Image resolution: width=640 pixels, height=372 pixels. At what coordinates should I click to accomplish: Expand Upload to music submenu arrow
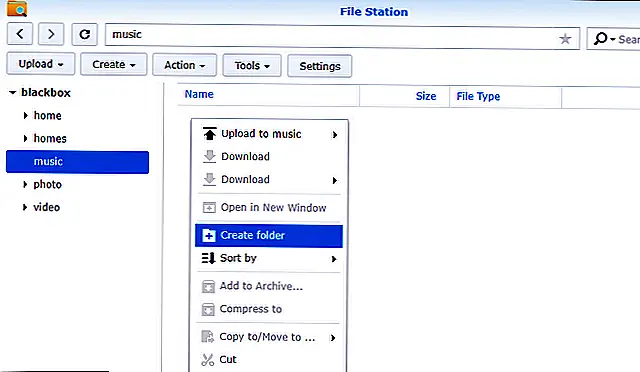(x=335, y=135)
